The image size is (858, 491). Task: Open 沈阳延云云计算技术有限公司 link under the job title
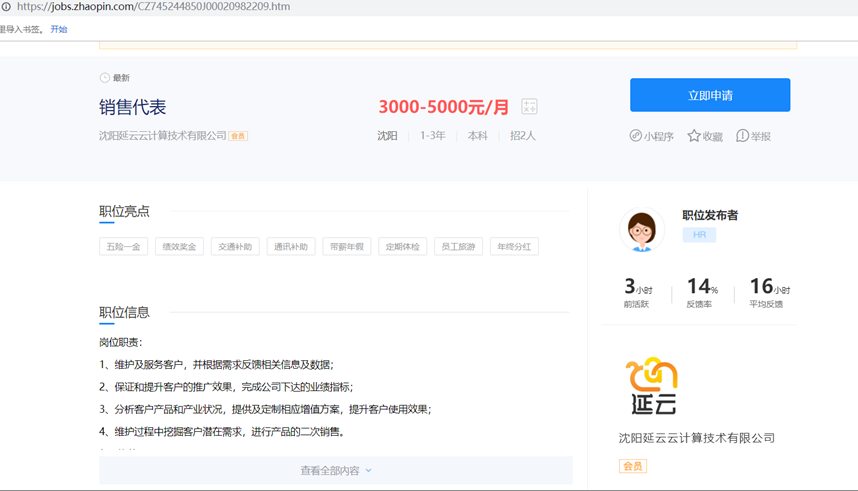(163, 135)
